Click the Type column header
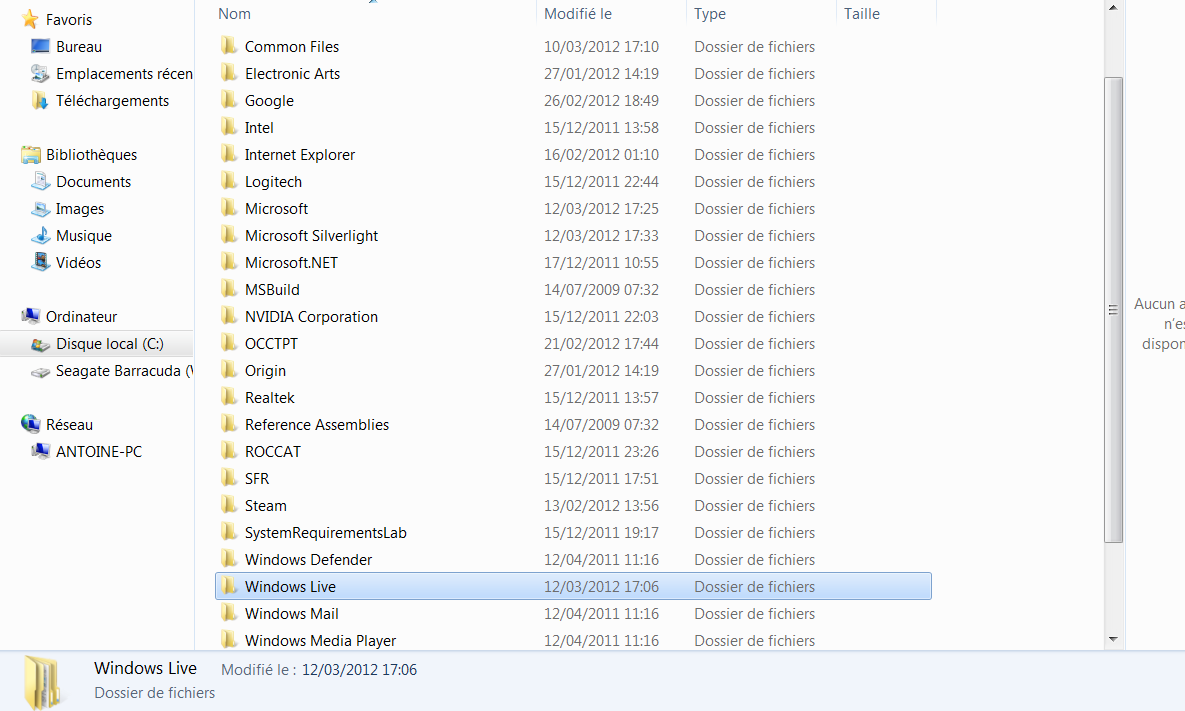This screenshot has height=711, width=1185. 710,14
